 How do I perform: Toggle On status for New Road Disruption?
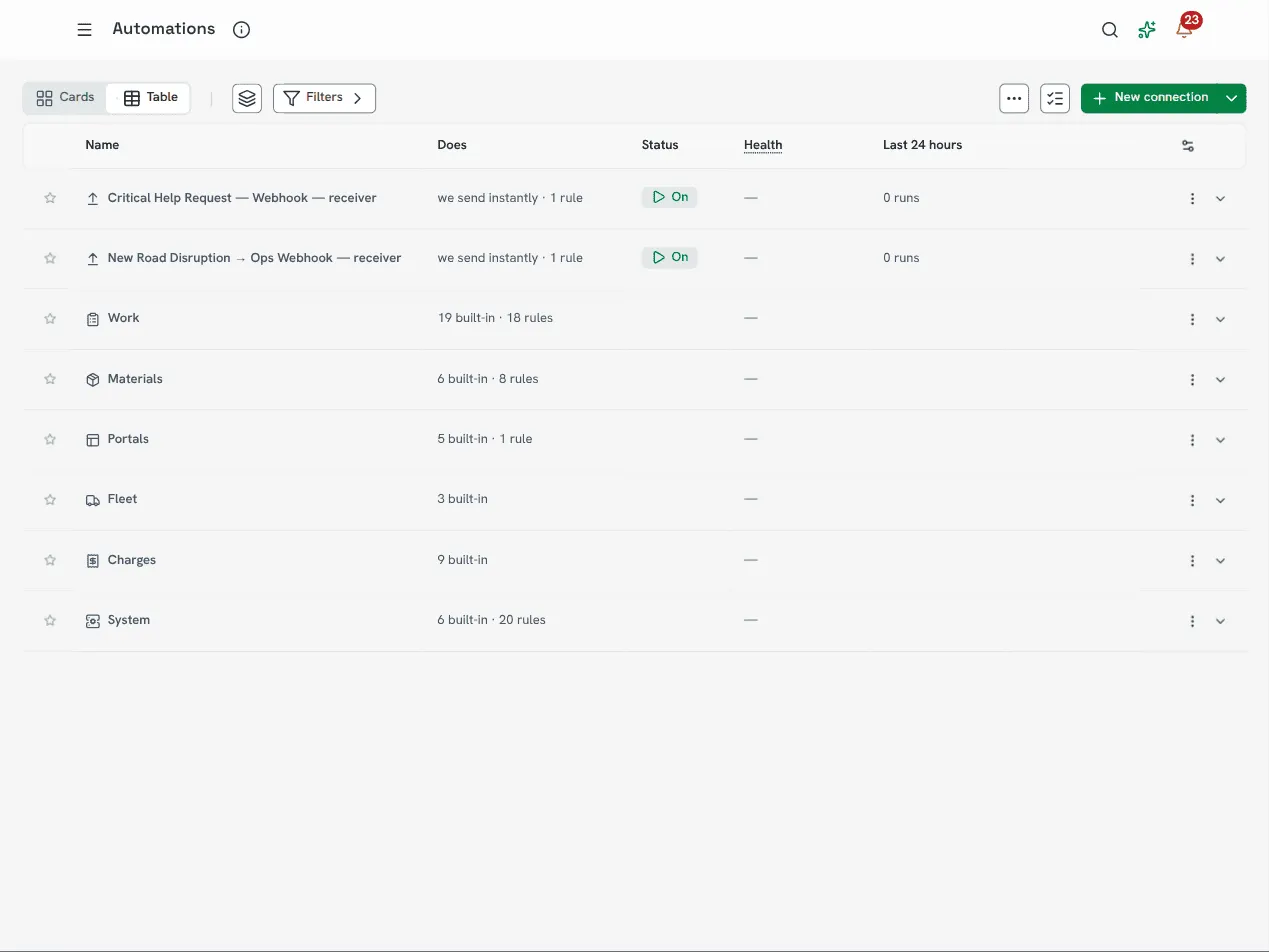point(670,258)
